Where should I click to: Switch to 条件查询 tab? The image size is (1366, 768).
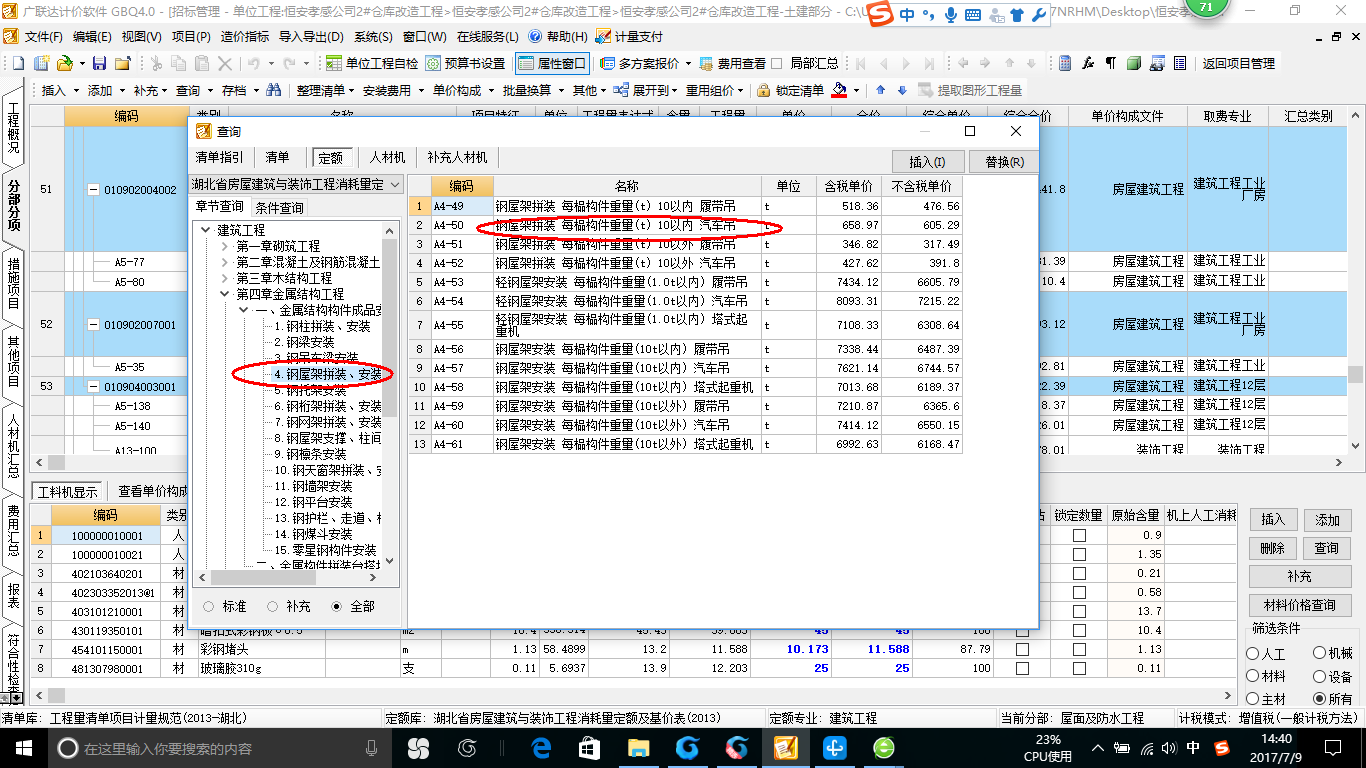pos(280,208)
